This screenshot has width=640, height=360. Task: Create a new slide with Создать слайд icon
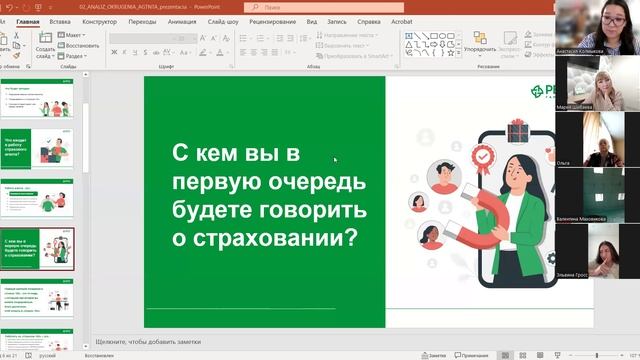(x=45, y=38)
